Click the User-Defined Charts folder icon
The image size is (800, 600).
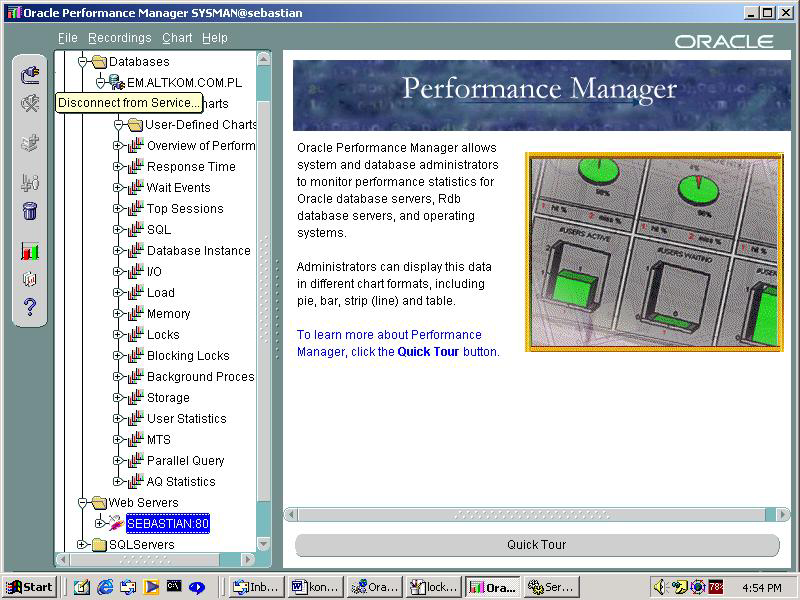[135, 124]
